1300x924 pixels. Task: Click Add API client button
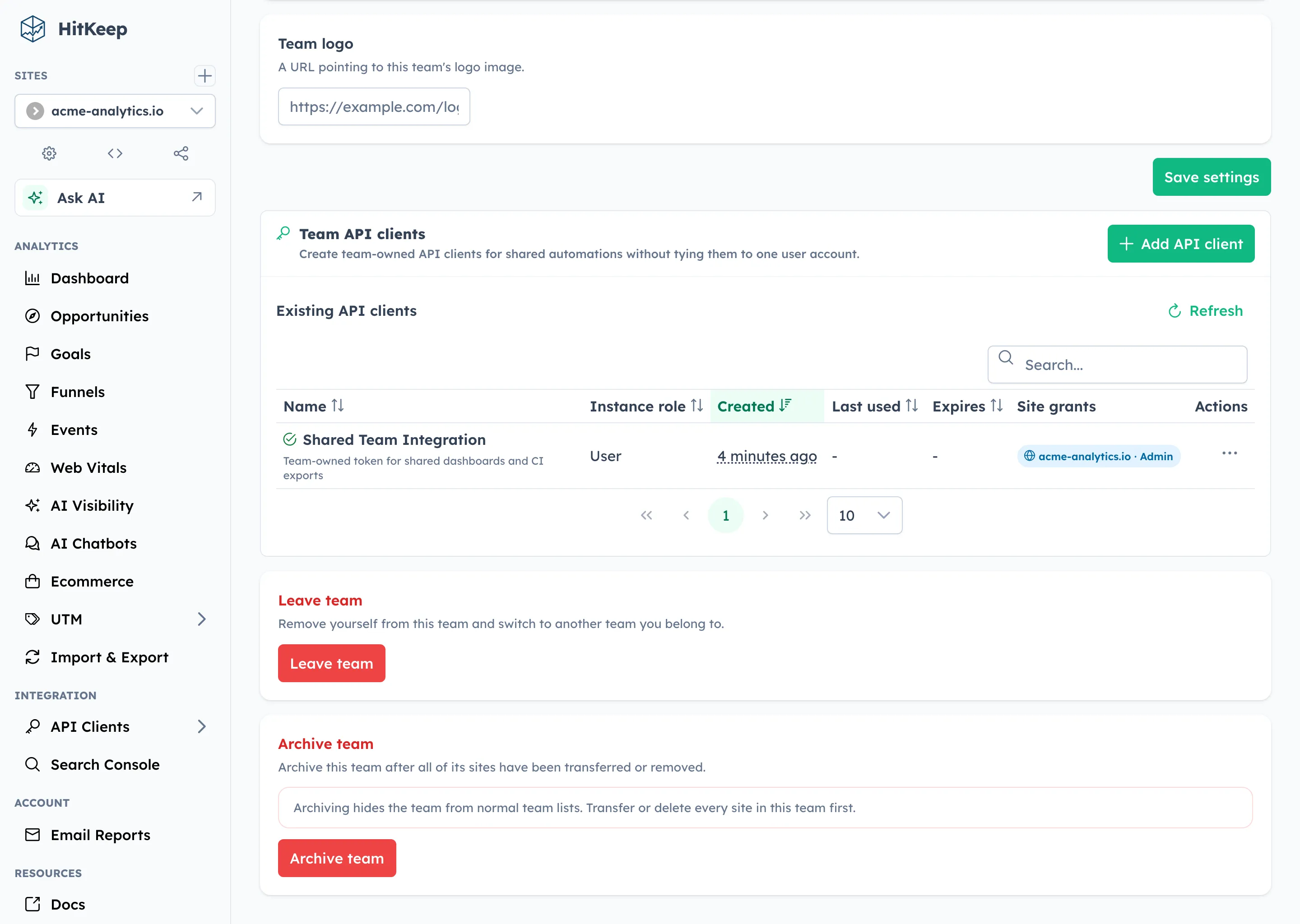(1180, 244)
